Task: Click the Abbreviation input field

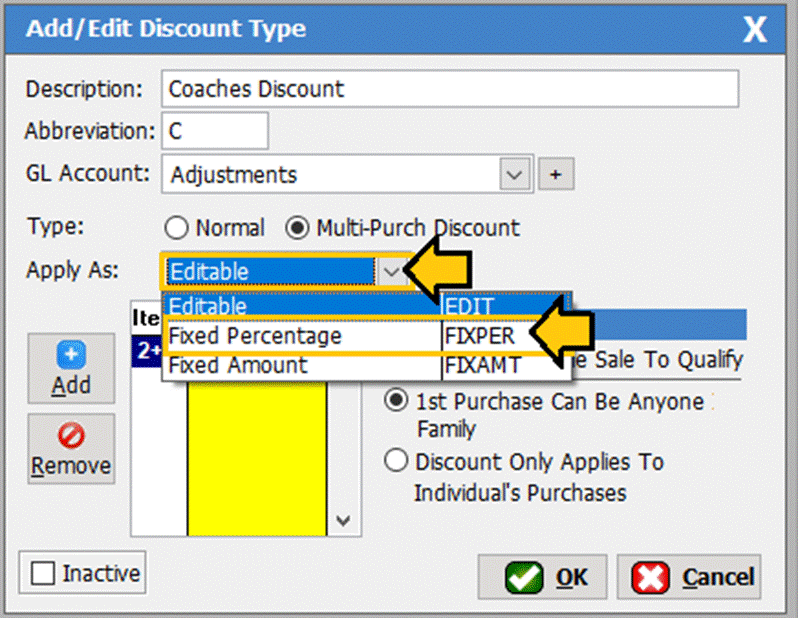Action: point(214,130)
